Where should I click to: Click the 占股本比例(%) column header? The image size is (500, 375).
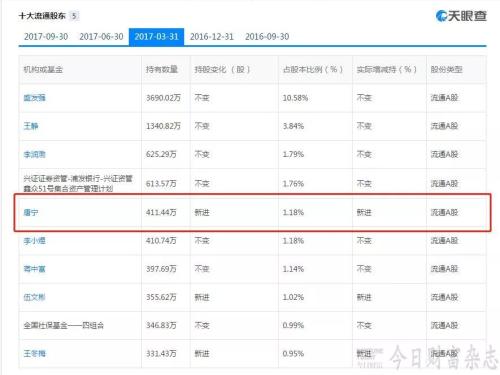(x=313, y=69)
